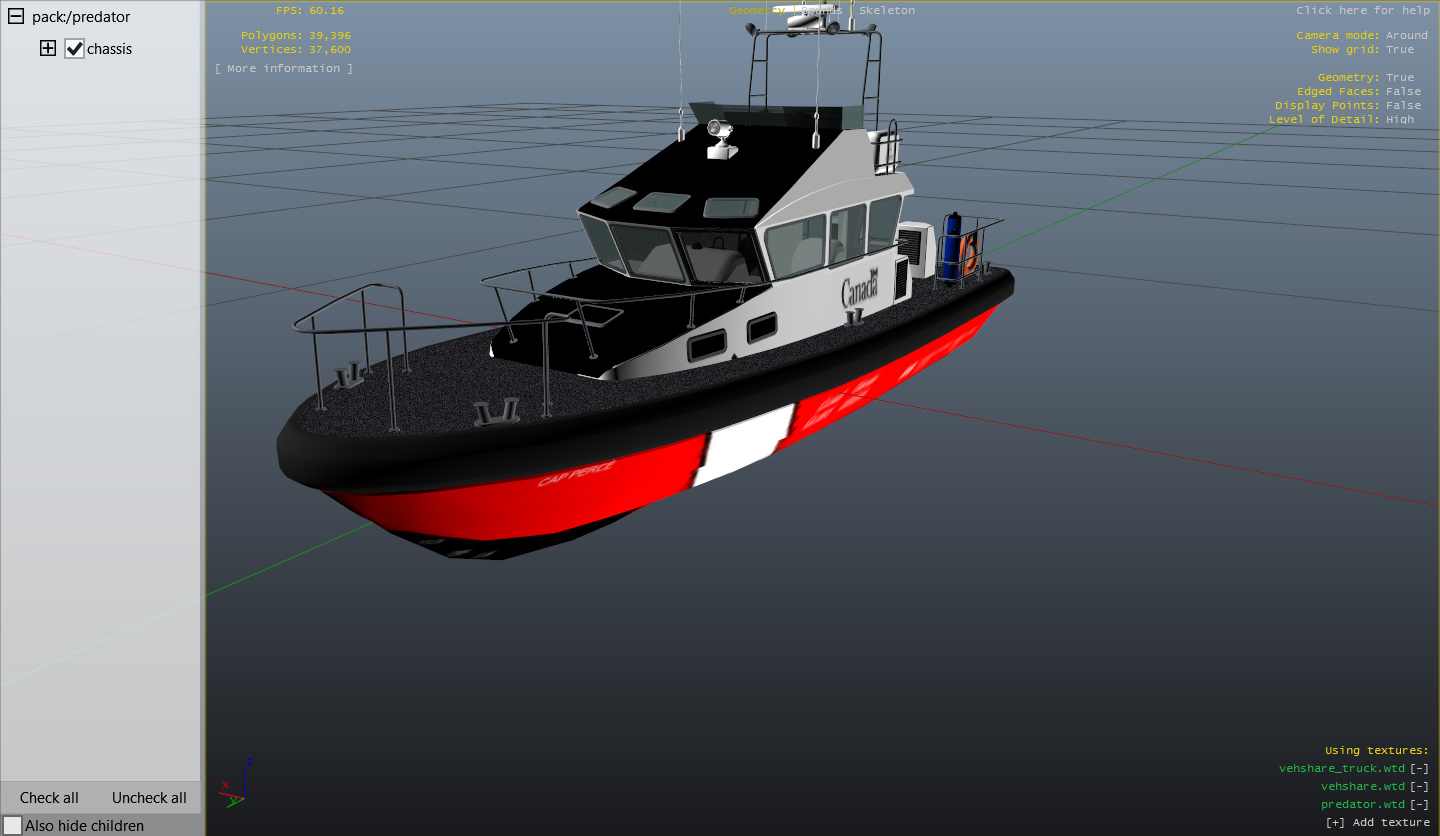Expand the chassis tree node
Viewport: 1440px width, 836px height.
47,48
